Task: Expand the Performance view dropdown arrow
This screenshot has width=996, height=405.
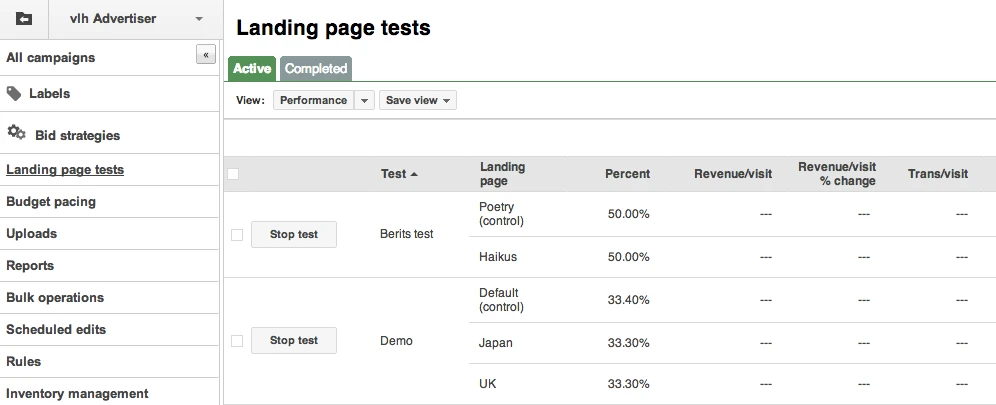Action: point(364,100)
